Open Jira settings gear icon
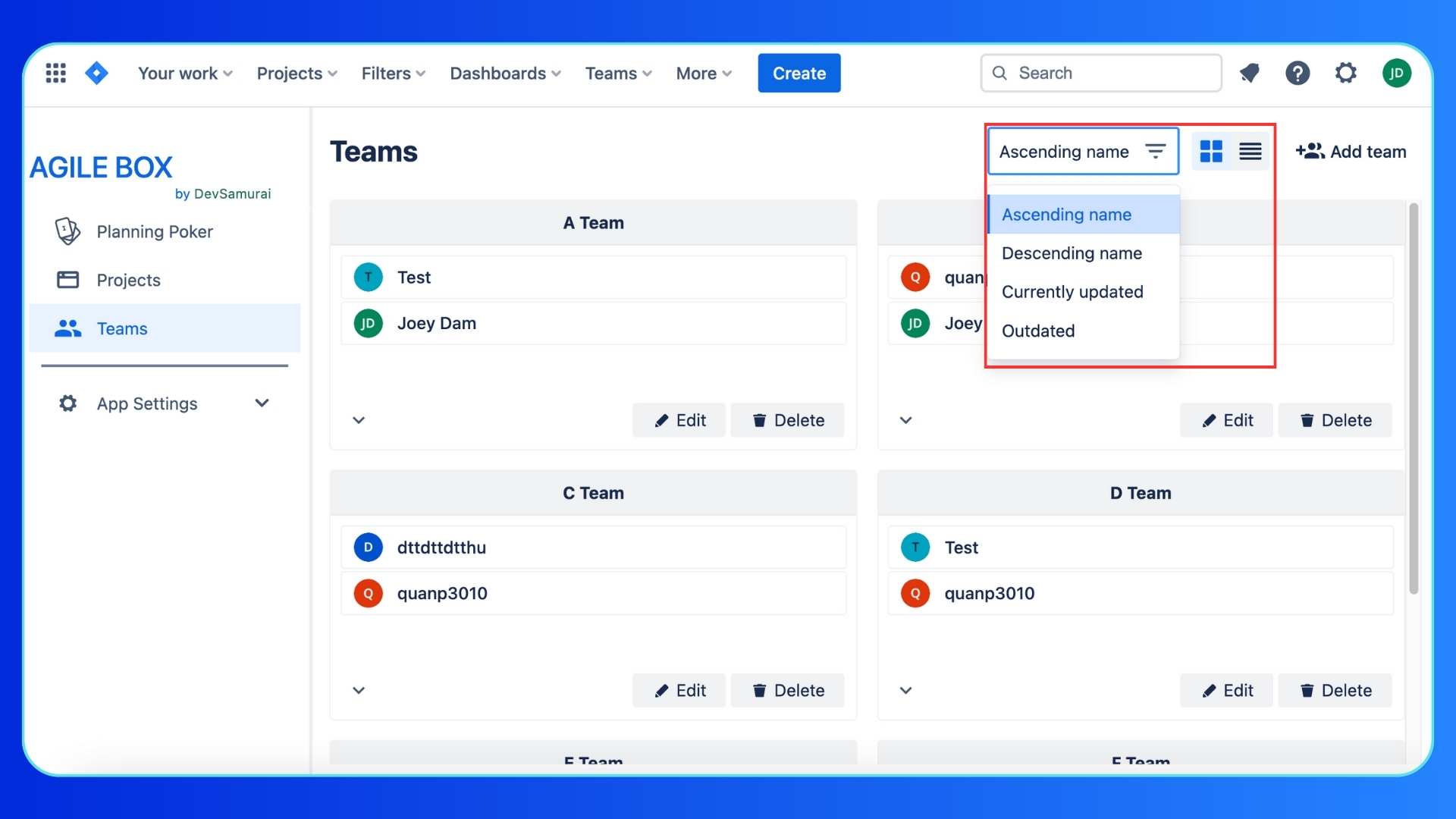The width and height of the screenshot is (1456, 819). tap(1346, 73)
